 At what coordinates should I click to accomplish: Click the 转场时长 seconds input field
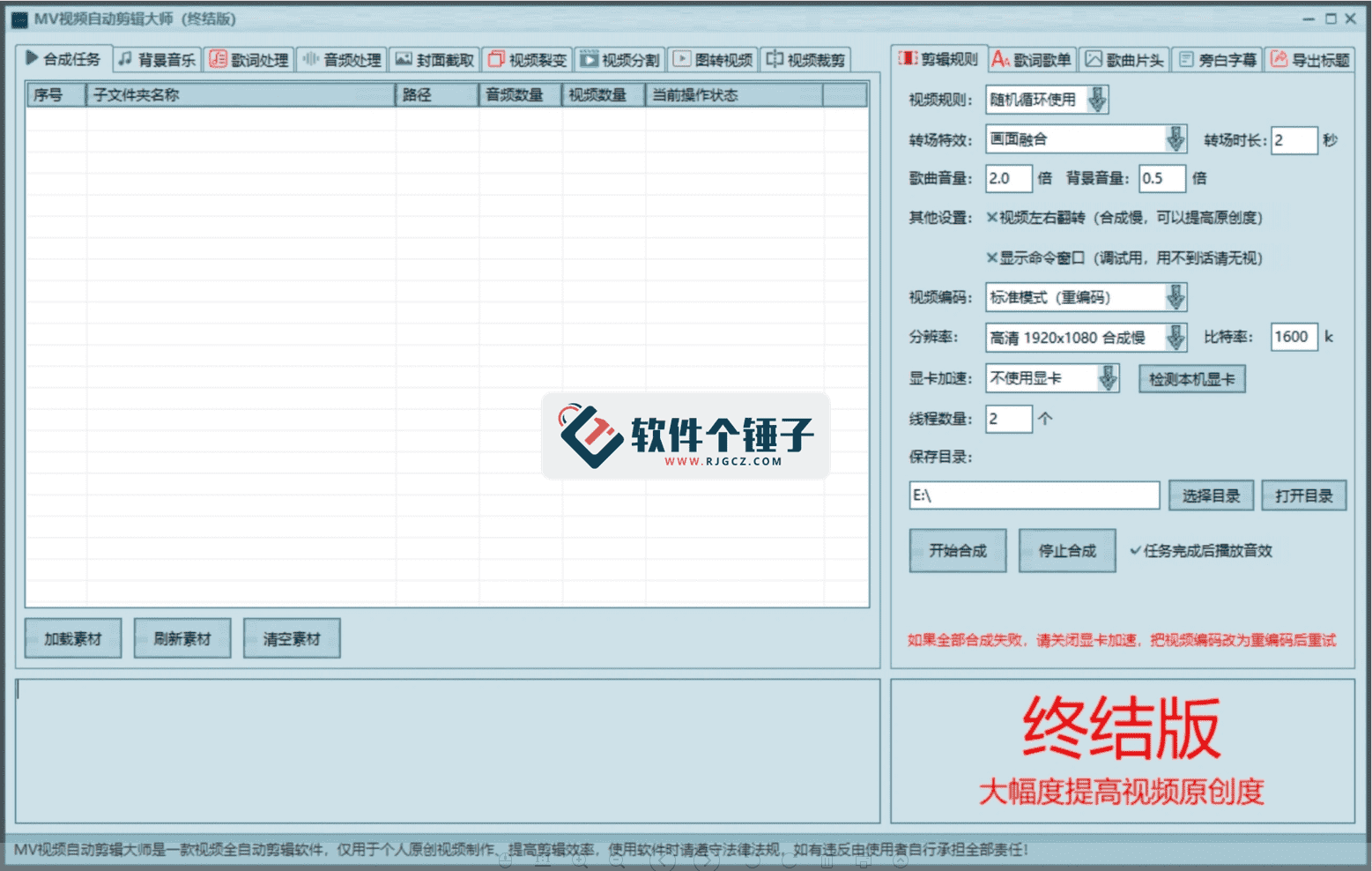1294,140
